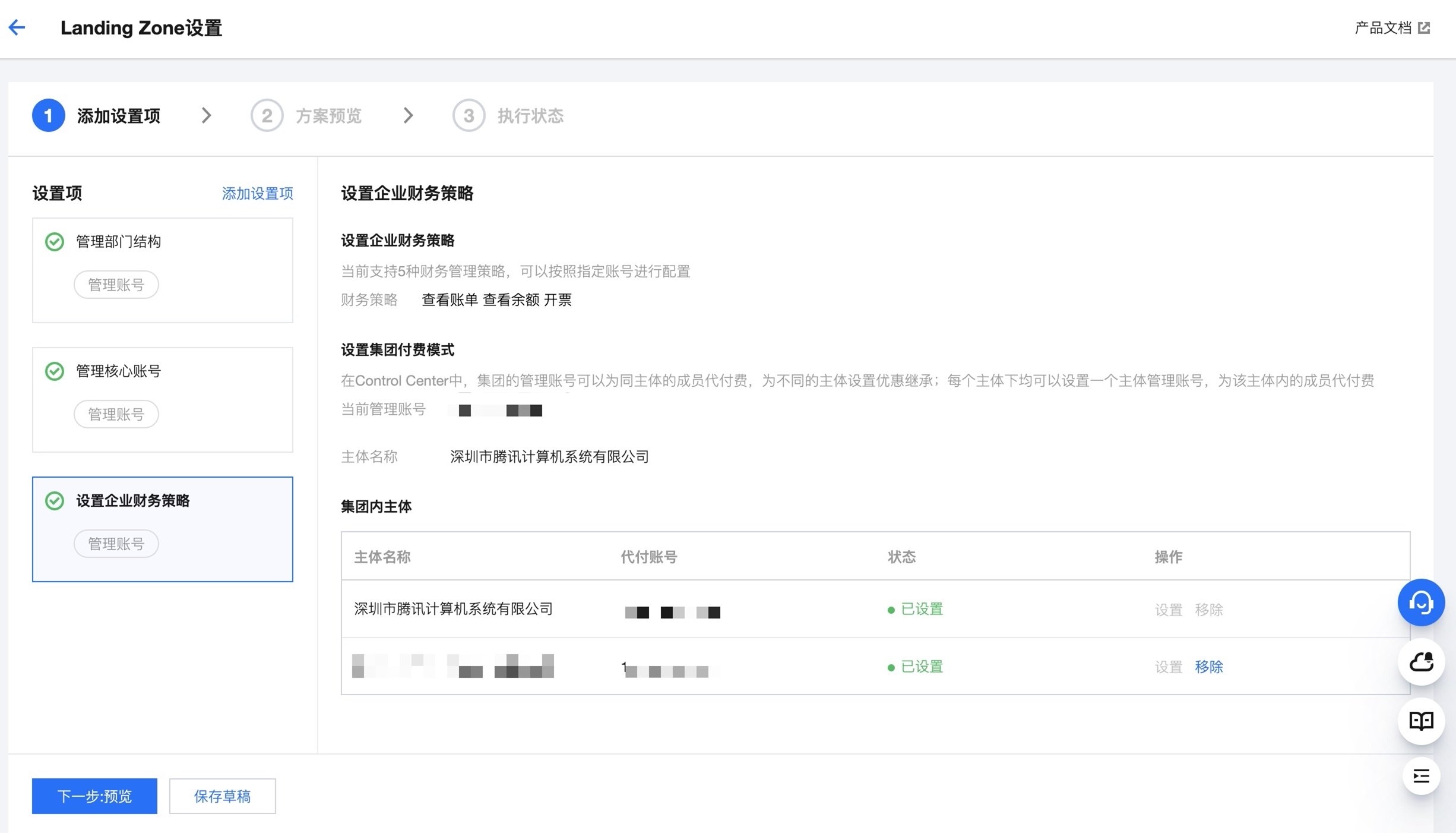Click the back arrow icon
Viewport: 1456px width, 833px height.
pos(17,27)
